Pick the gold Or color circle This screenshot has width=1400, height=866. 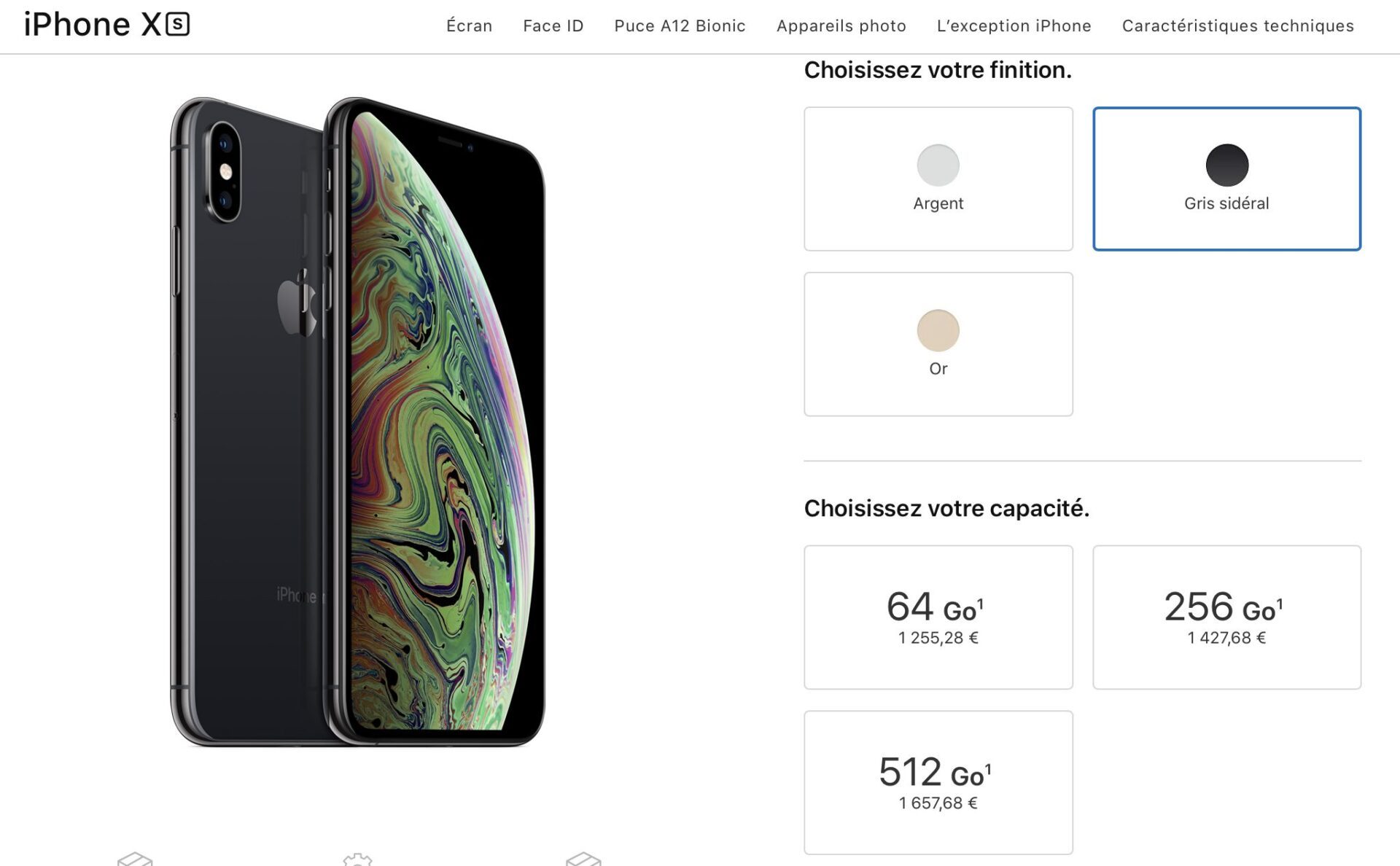point(938,330)
